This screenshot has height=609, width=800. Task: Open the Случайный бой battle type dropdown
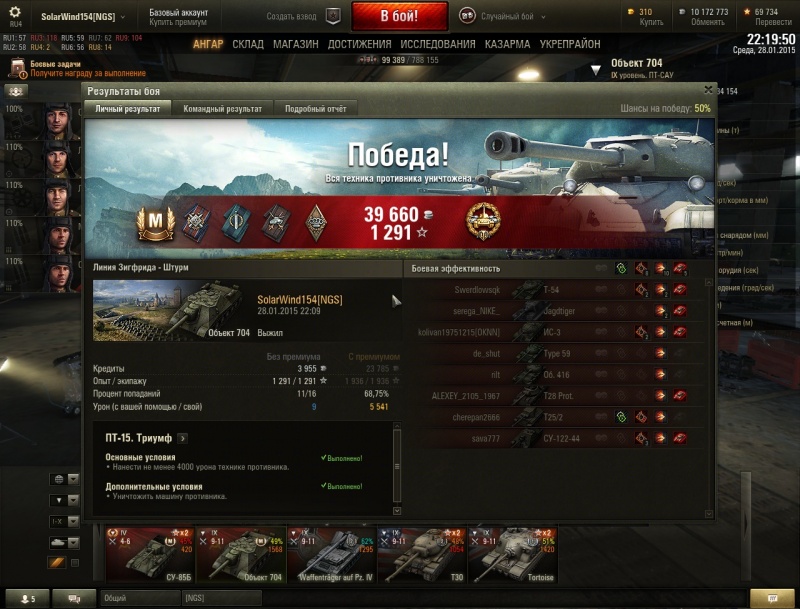(503, 16)
